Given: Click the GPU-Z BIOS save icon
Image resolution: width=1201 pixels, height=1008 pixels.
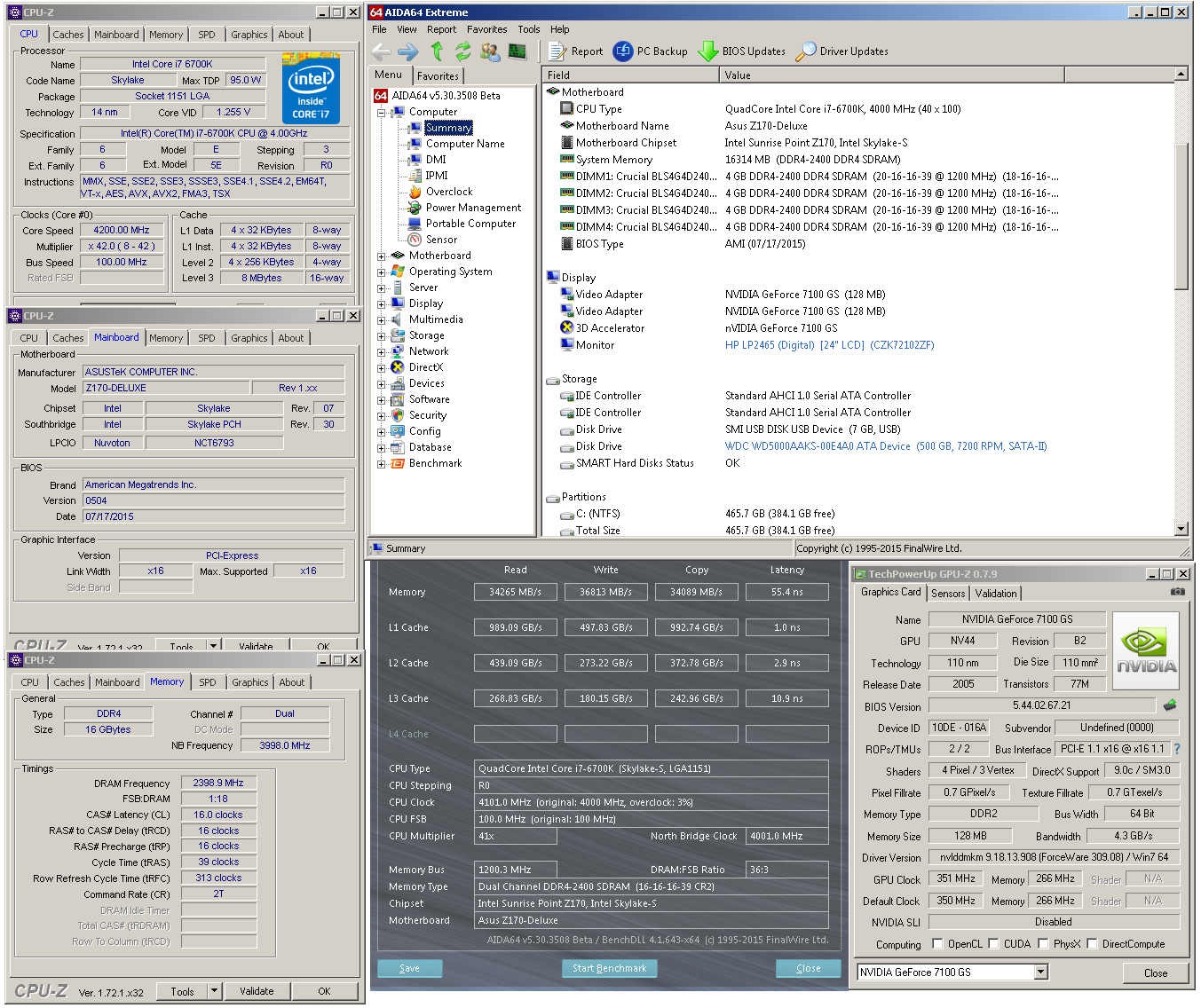Looking at the screenshot, I should tap(1170, 705).
